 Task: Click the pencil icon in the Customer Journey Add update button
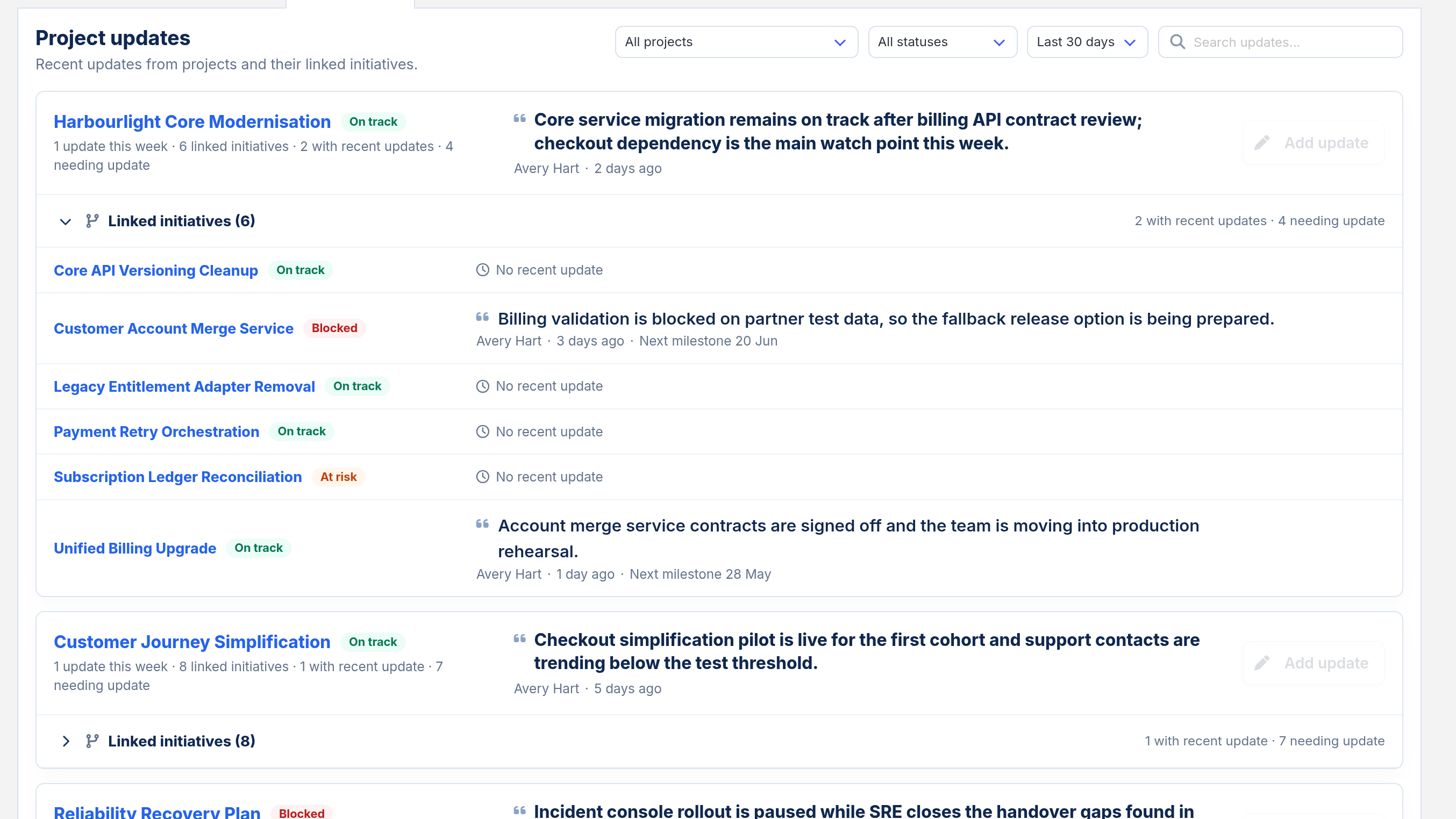[x=1261, y=663]
